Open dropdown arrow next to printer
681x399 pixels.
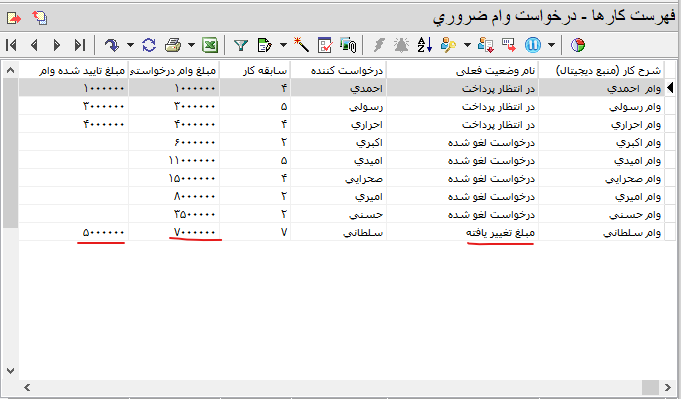coord(192,45)
